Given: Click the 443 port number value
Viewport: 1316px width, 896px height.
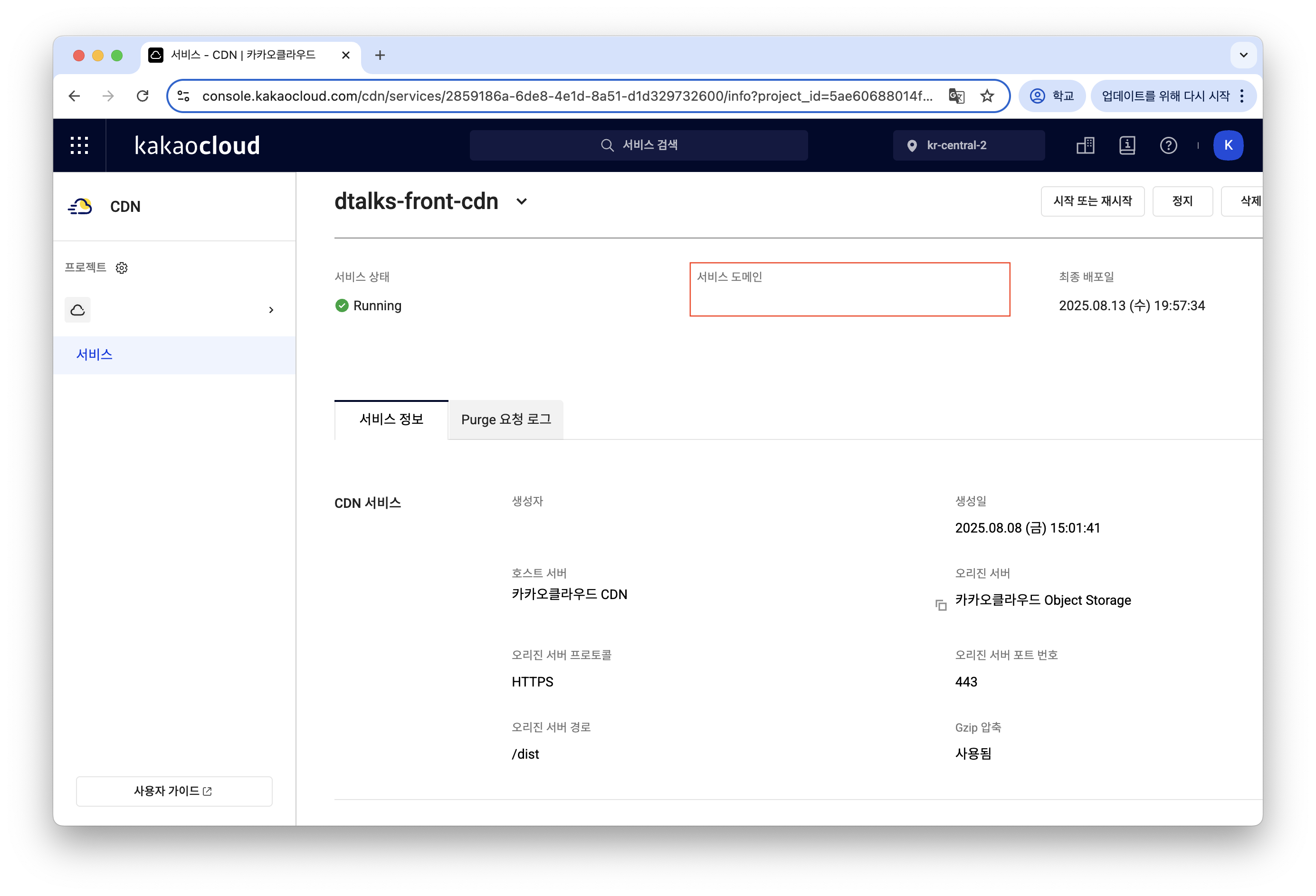Looking at the screenshot, I should pos(966,682).
